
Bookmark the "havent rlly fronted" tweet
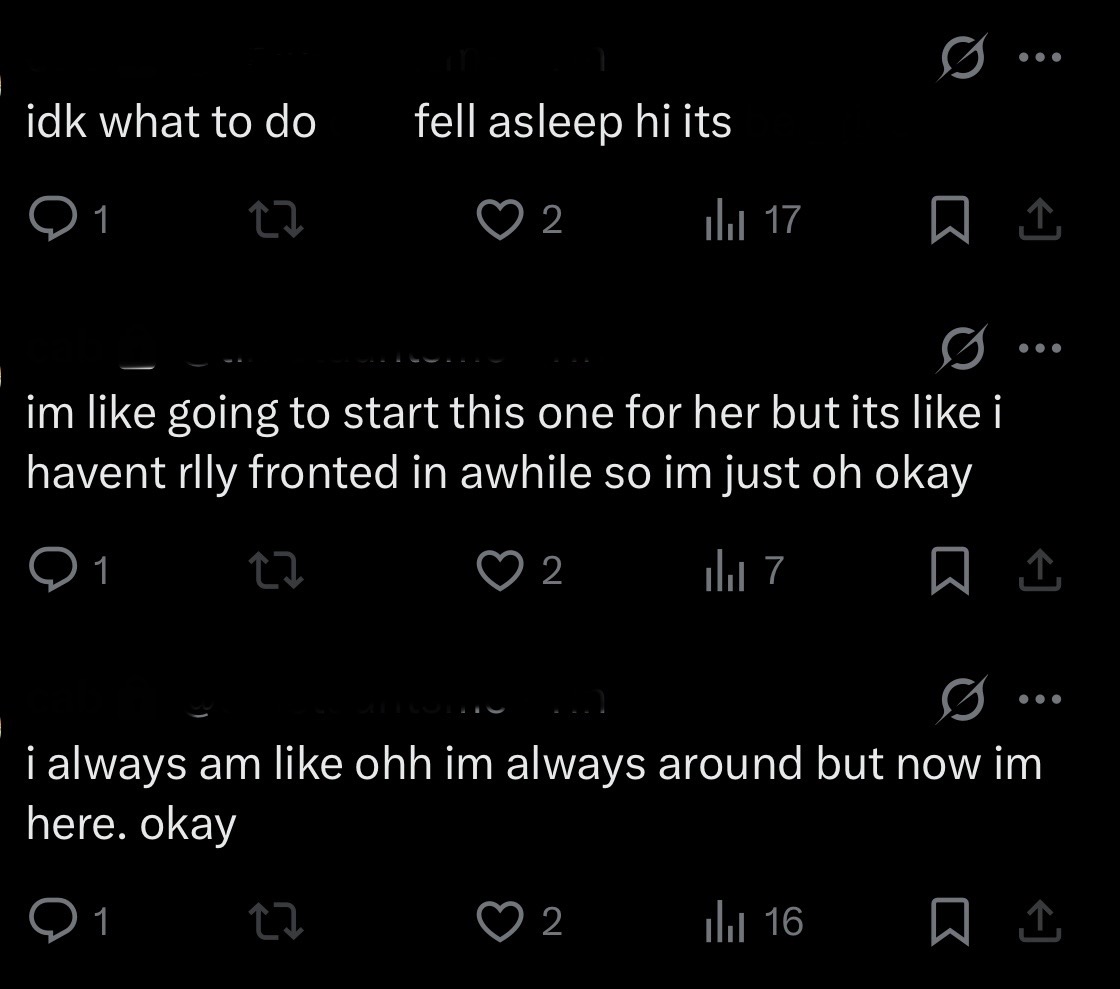950,571
